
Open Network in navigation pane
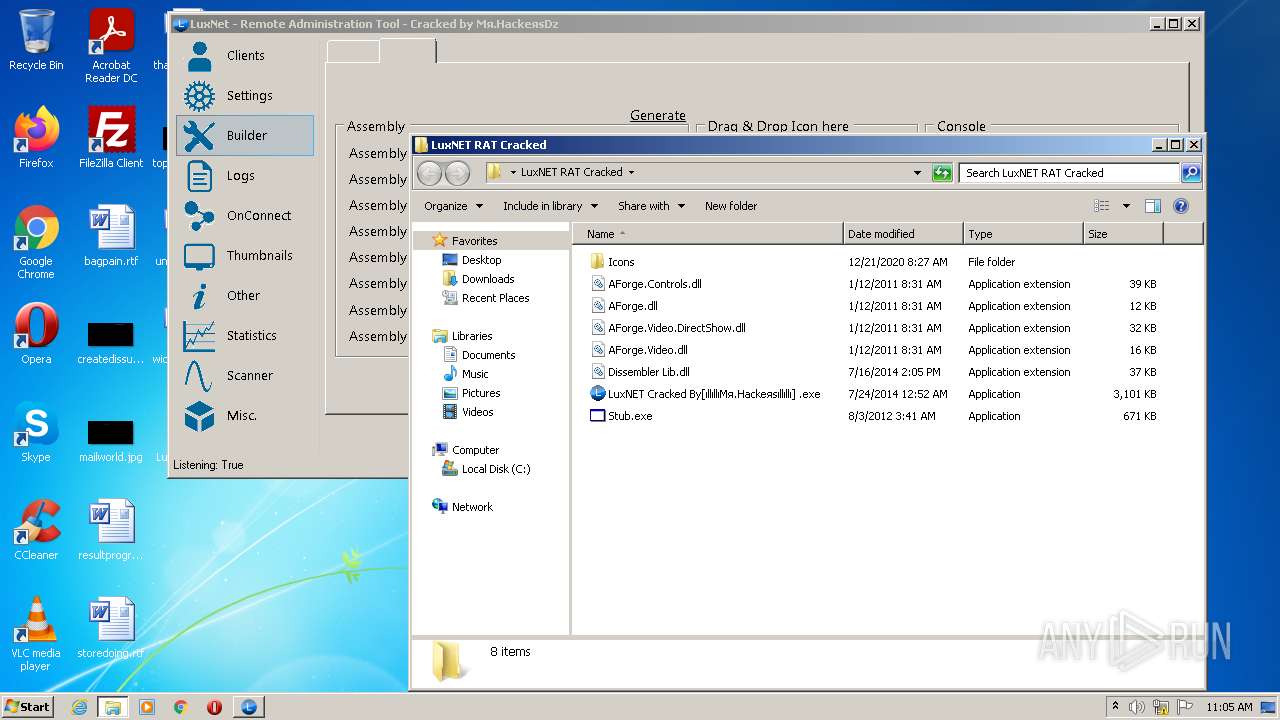click(472, 507)
